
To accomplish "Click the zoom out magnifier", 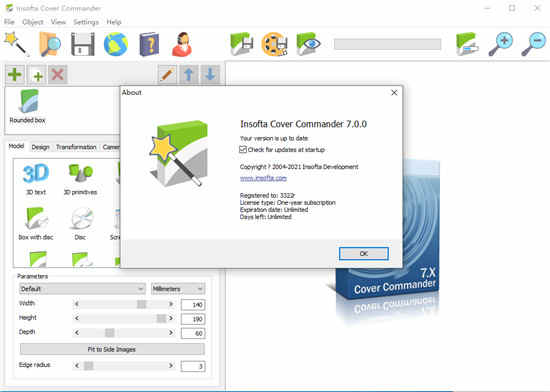I will pyautogui.click(x=534, y=44).
